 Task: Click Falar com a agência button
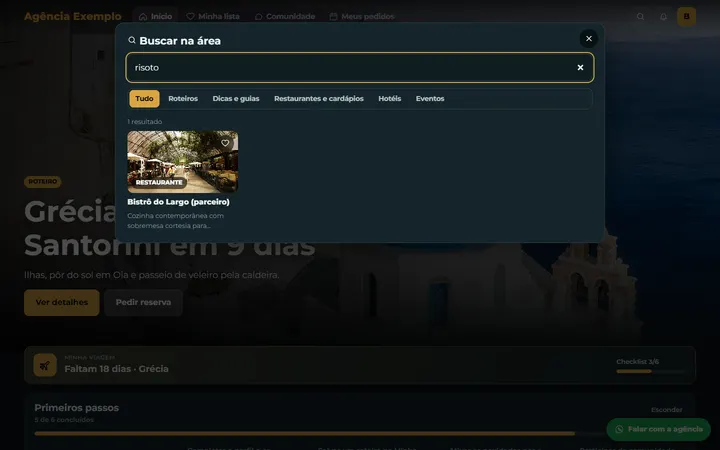pos(658,429)
